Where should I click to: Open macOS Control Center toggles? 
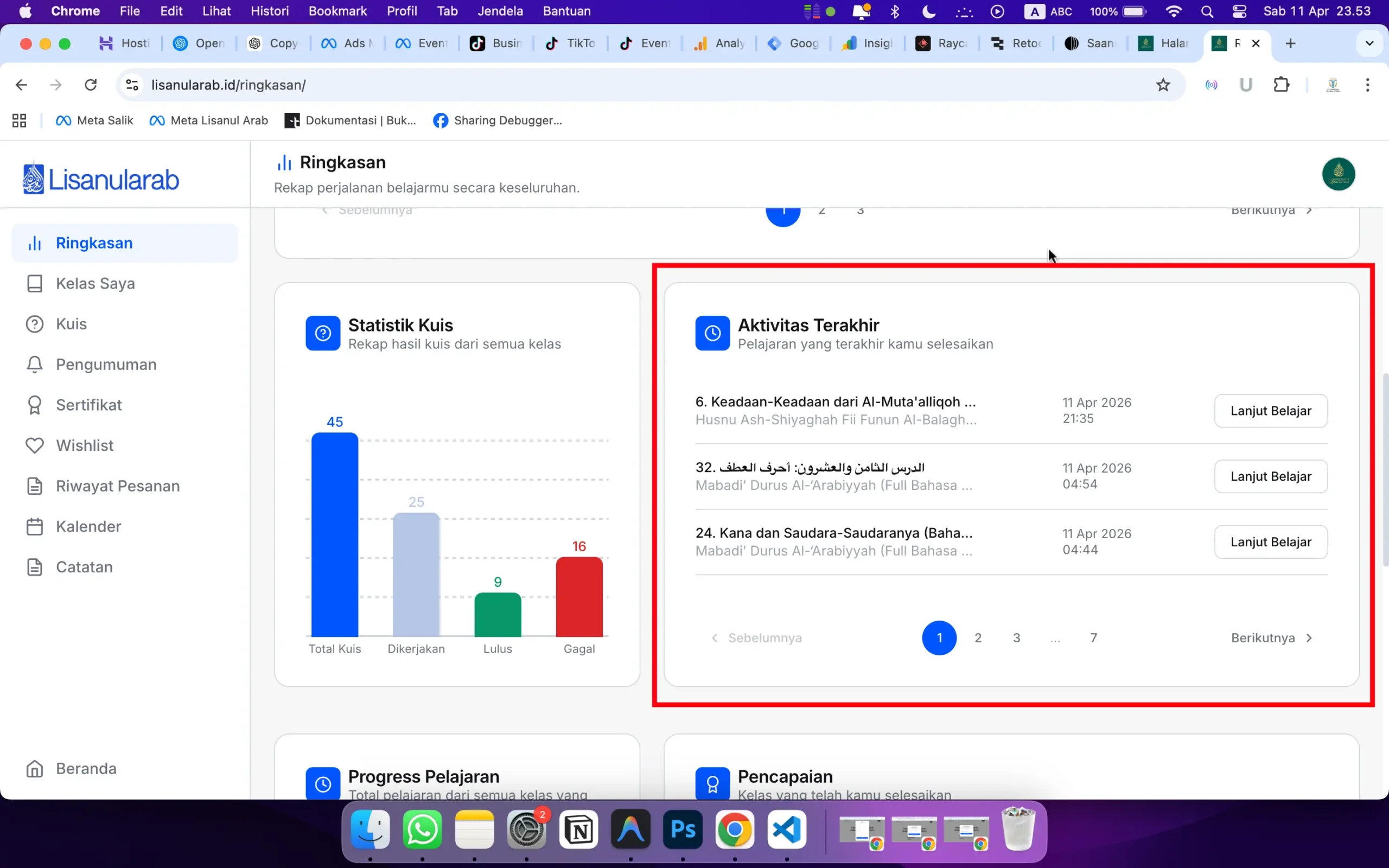1239,11
